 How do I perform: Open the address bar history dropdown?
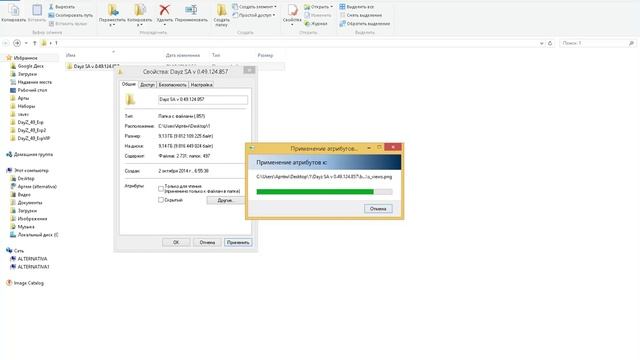tap(542, 43)
